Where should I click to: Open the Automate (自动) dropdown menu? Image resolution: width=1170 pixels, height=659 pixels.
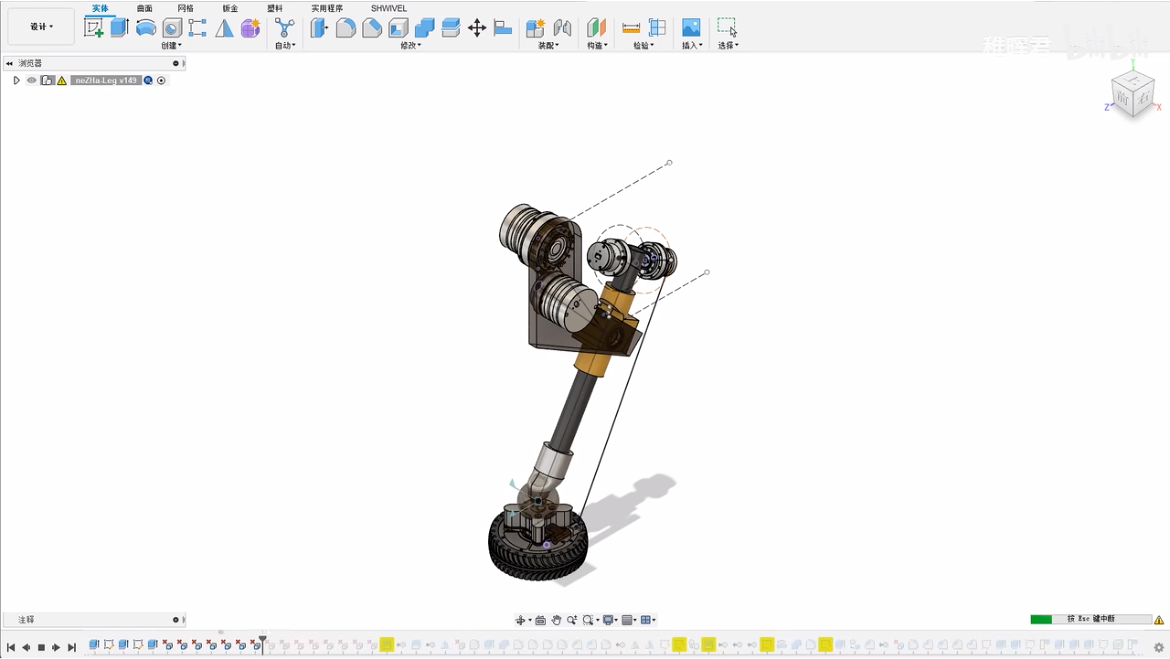tap(285, 46)
